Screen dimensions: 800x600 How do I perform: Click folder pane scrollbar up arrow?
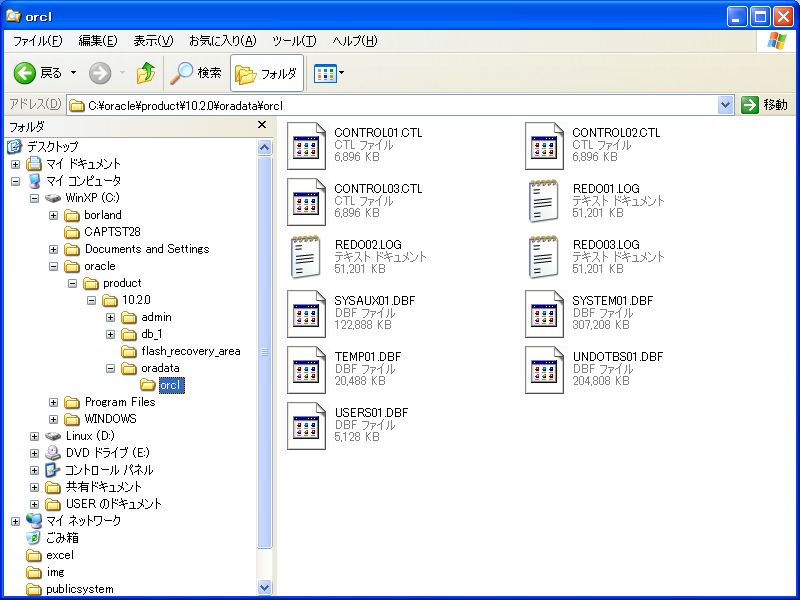pos(264,147)
